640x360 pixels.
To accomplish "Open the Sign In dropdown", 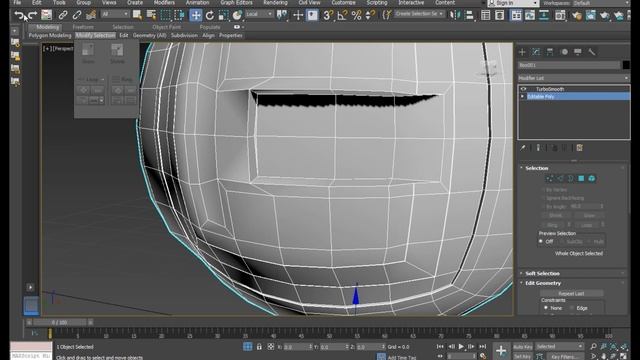I will click(513, 3).
